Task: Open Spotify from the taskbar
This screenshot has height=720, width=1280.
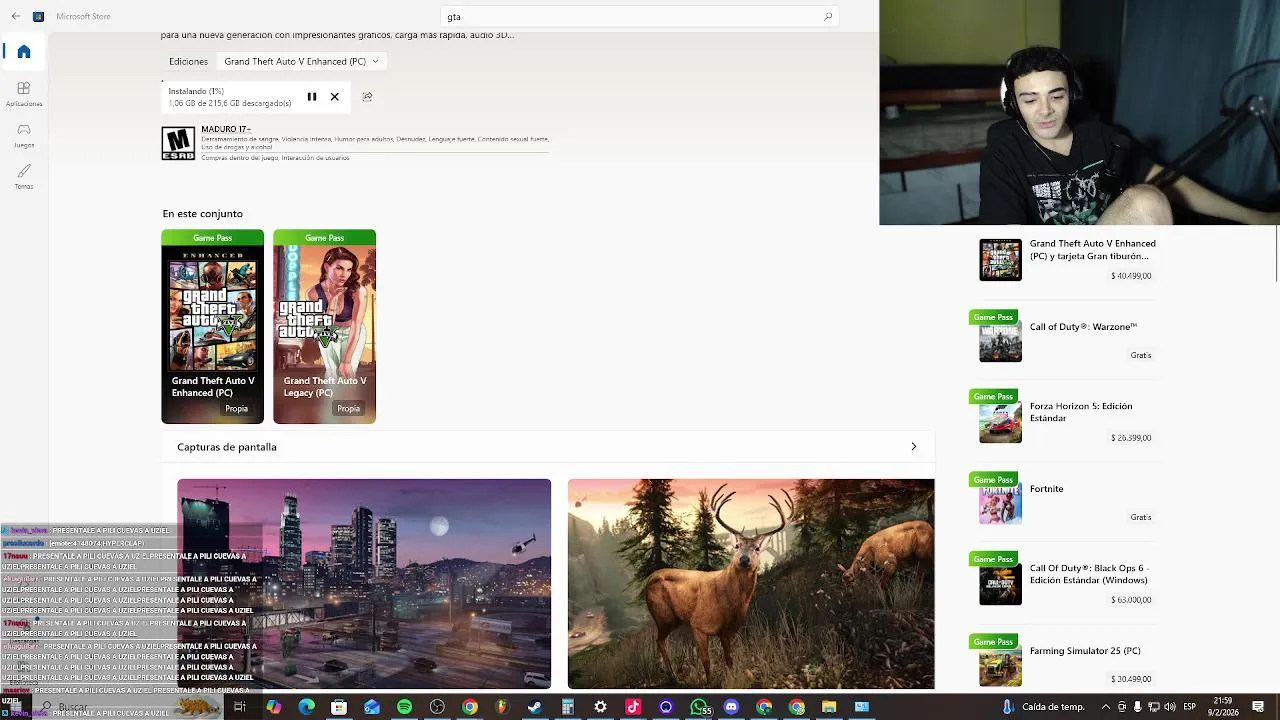Action: (x=404, y=707)
